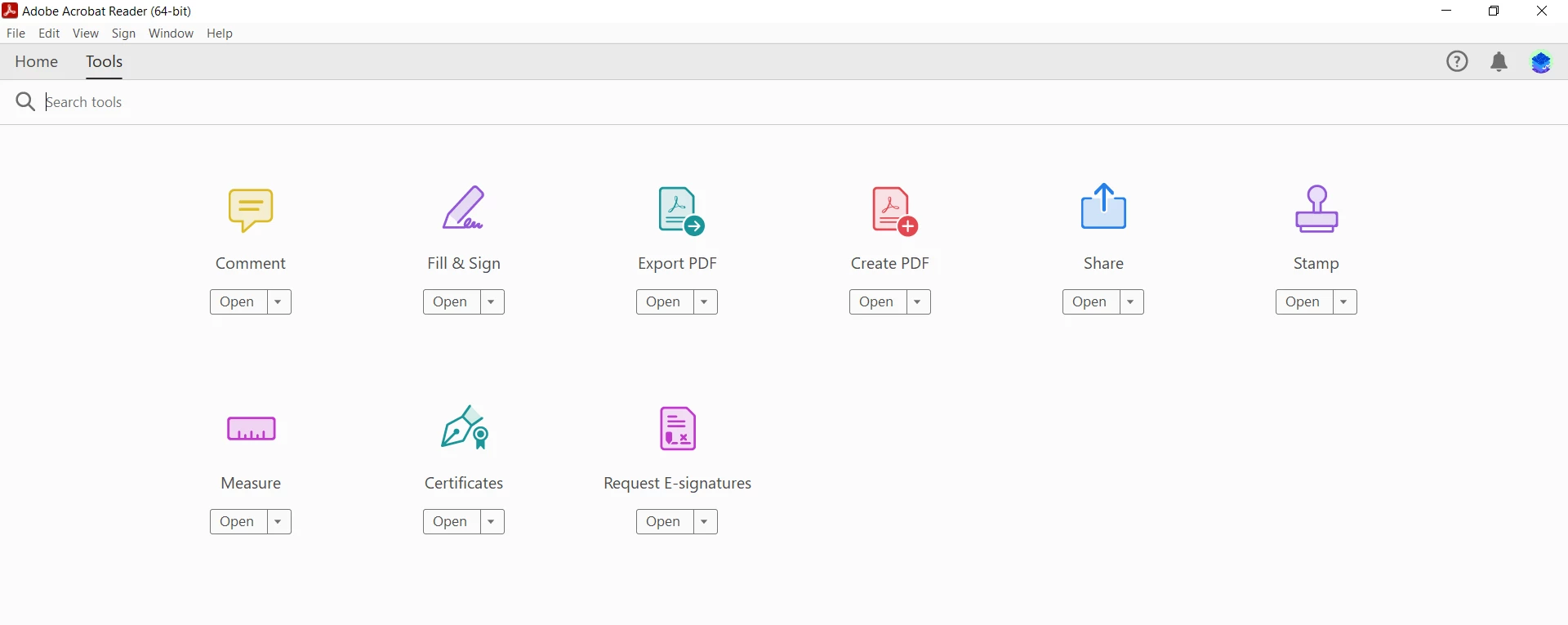Click Open under Stamp
Image resolution: width=1568 pixels, height=625 pixels.
[x=1303, y=302]
